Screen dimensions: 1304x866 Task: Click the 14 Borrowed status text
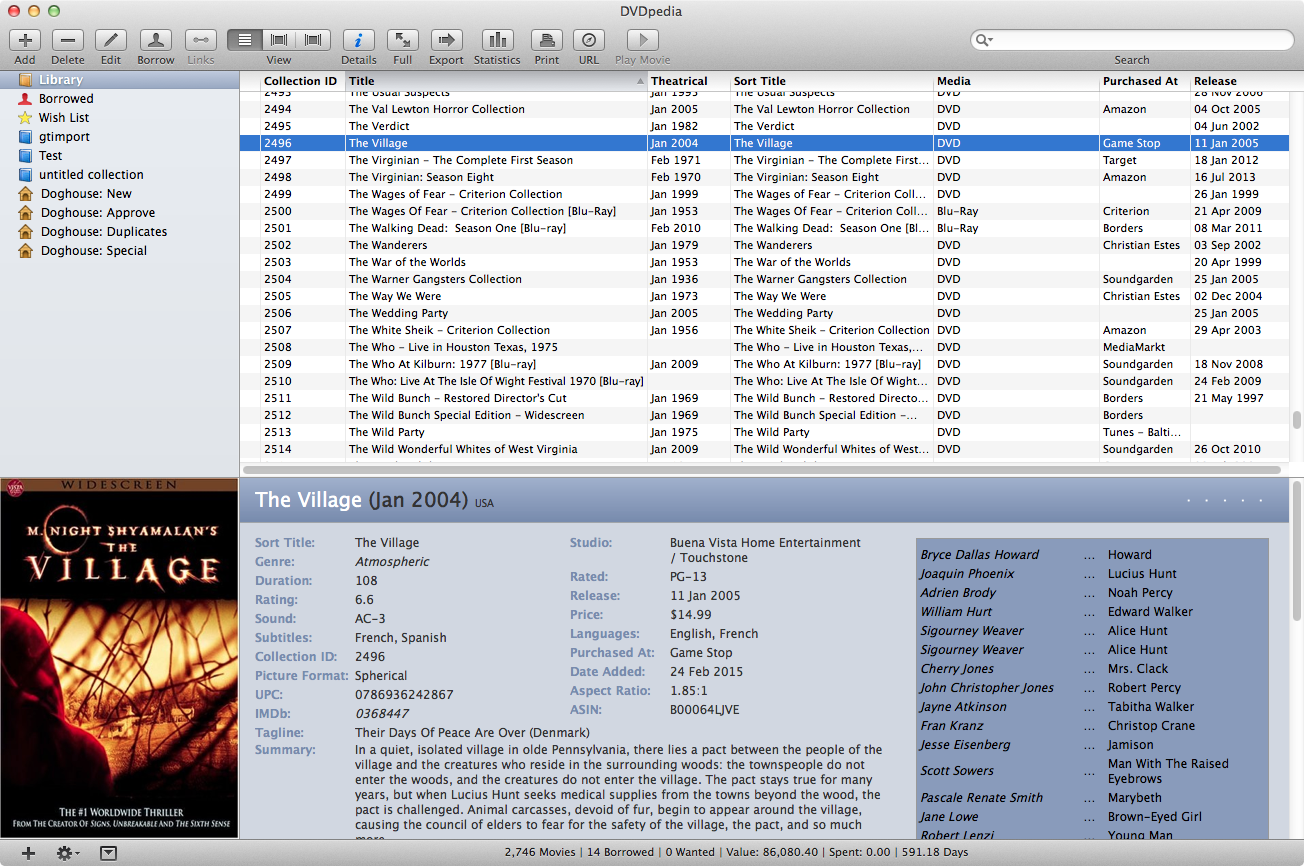[620, 853]
